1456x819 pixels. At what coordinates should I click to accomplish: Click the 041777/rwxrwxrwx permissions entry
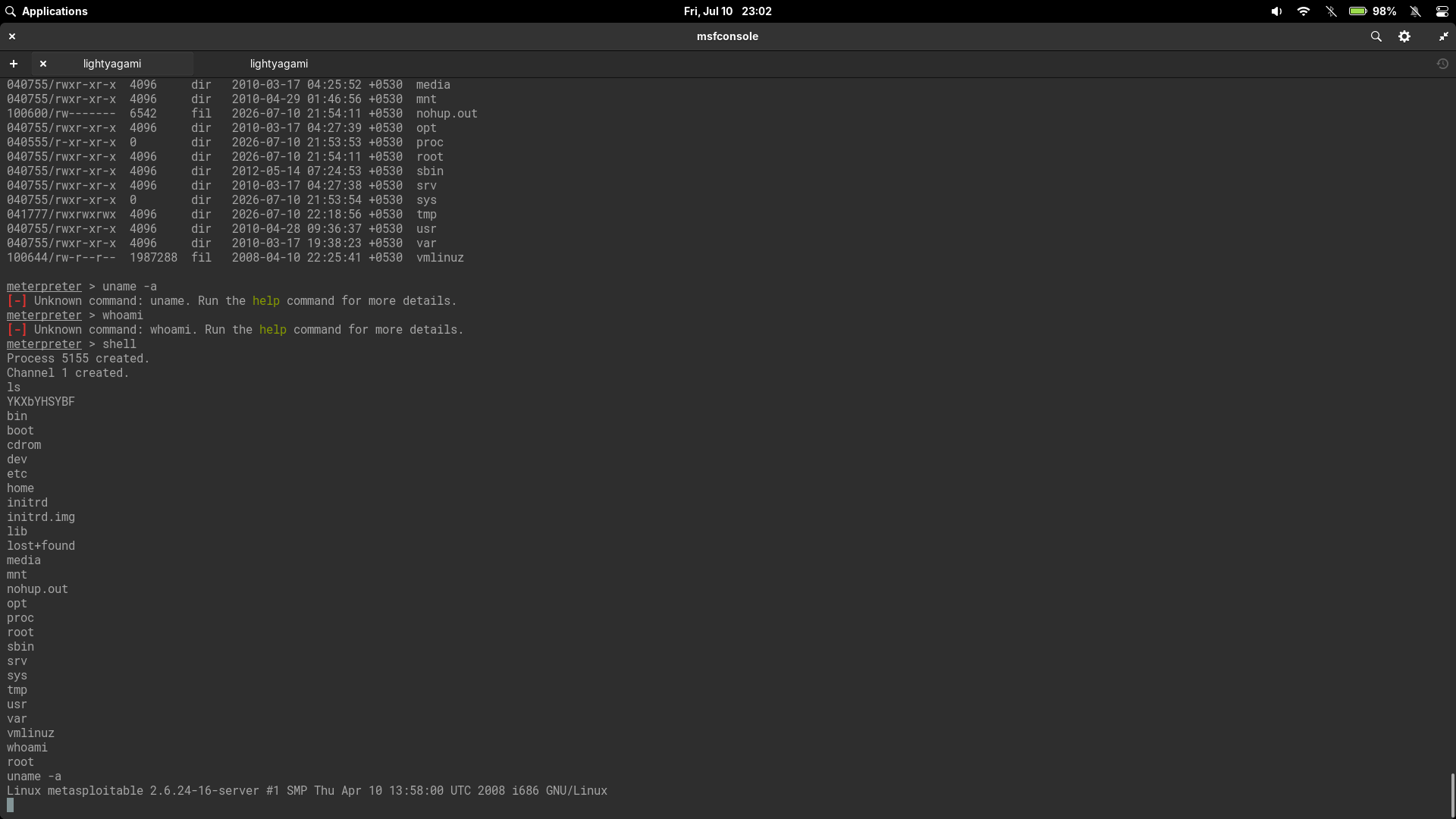[x=61, y=215]
